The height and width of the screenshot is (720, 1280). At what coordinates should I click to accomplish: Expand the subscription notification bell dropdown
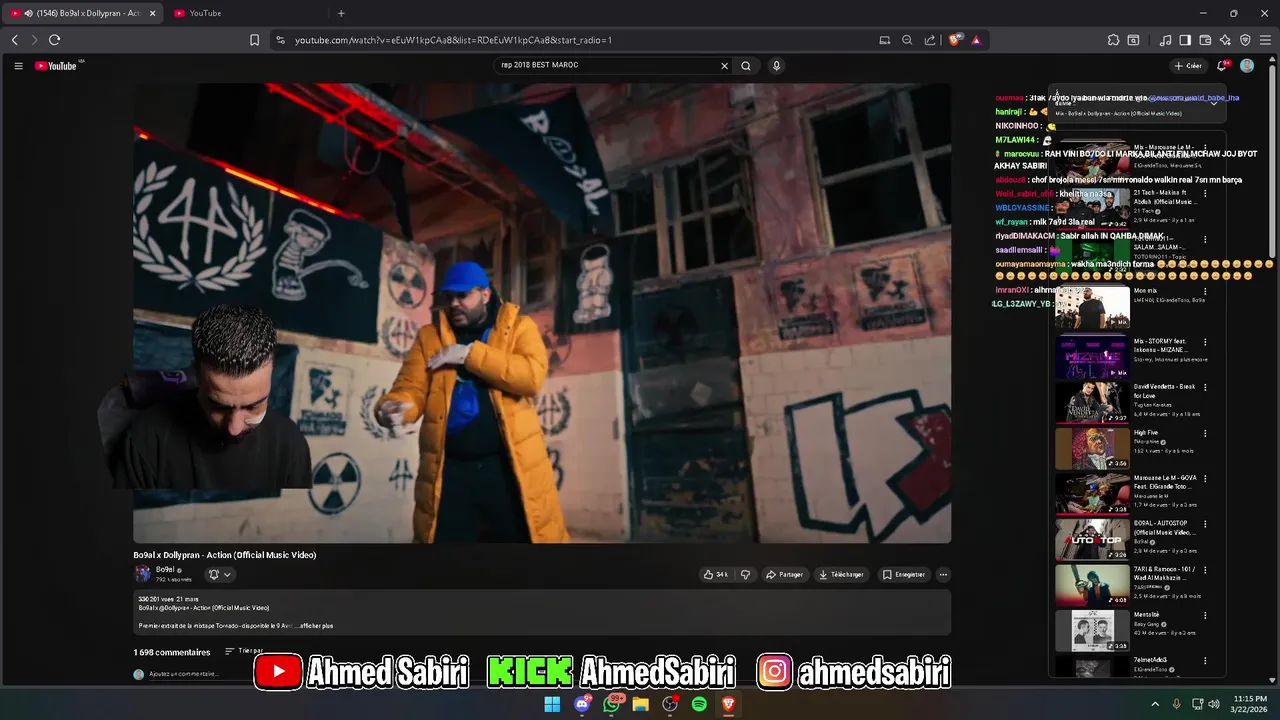(219, 574)
